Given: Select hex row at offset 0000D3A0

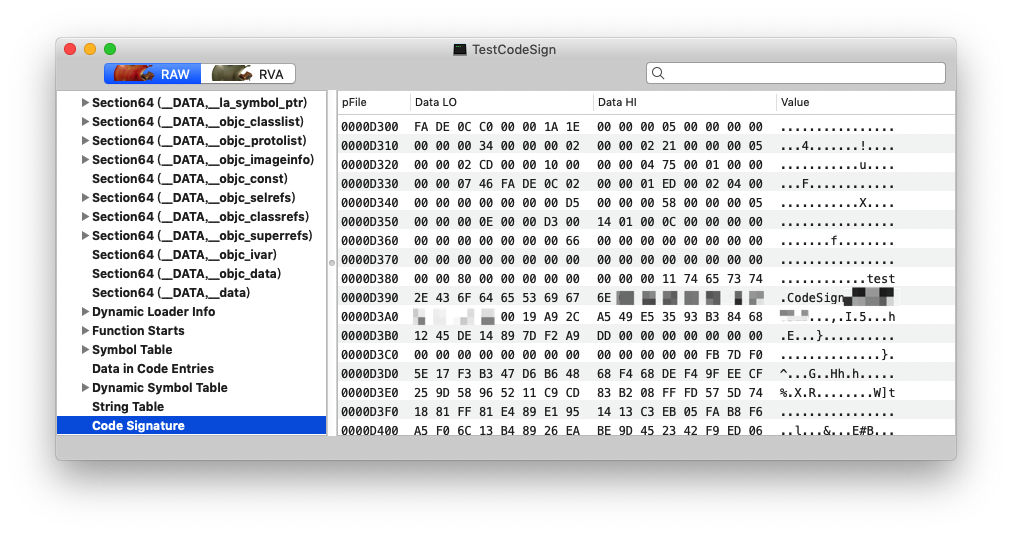Looking at the screenshot, I should (646, 316).
